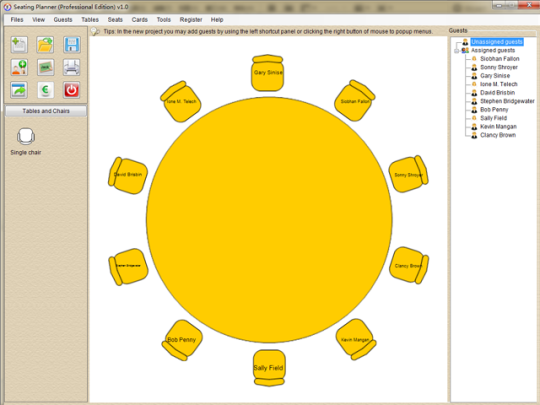Click the green euro coin icon
The width and height of the screenshot is (540, 405).
click(45, 90)
